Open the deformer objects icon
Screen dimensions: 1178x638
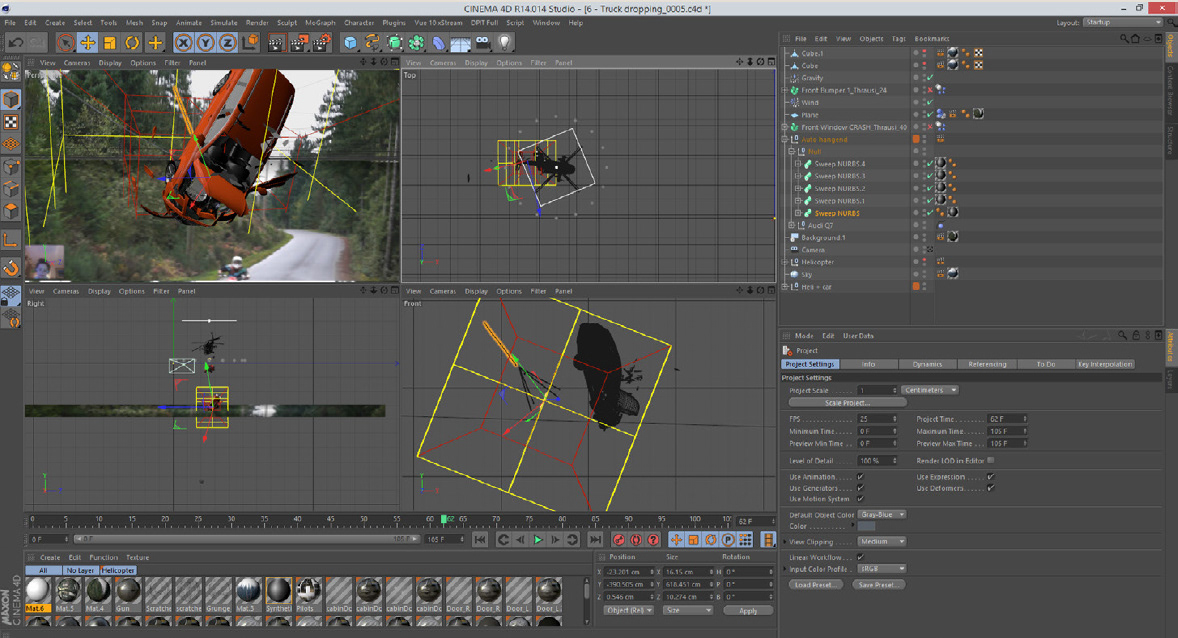[439, 43]
